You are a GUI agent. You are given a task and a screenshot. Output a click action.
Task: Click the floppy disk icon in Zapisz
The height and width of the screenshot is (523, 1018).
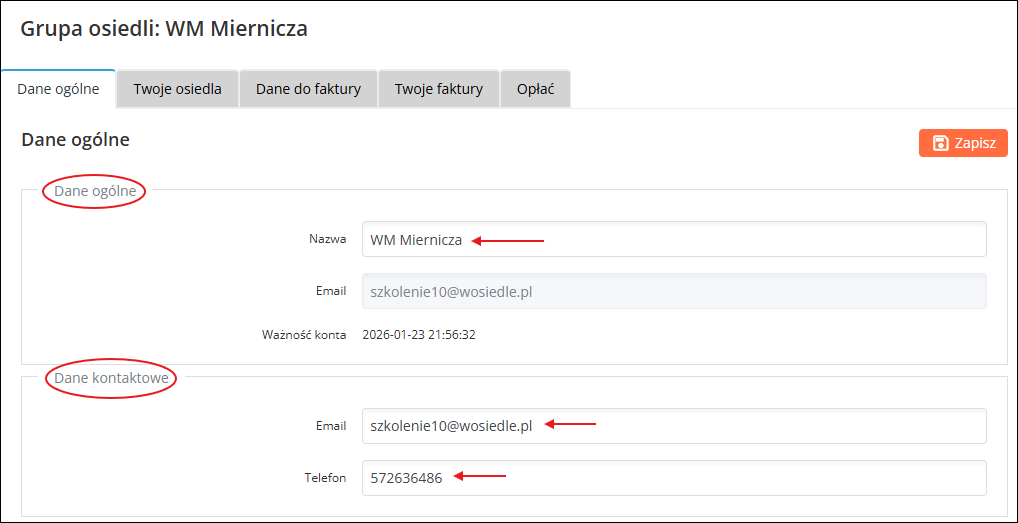pyautogui.click(x=940, y=143)
